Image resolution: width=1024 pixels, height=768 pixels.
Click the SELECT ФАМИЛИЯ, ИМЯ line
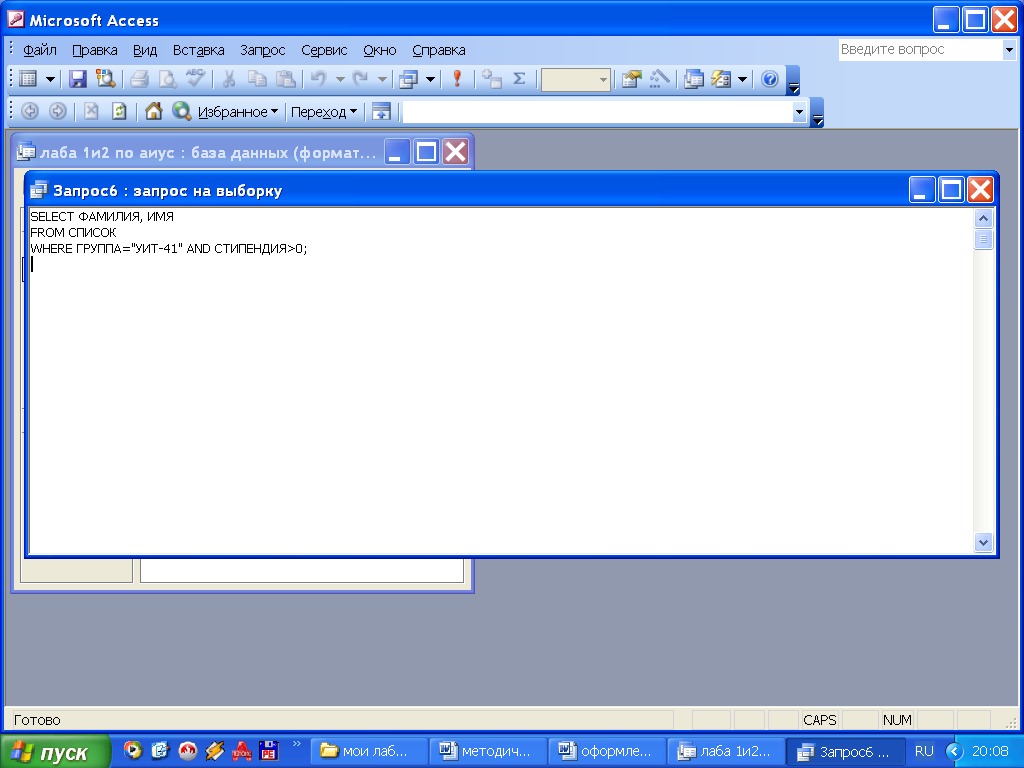point(102,217)
